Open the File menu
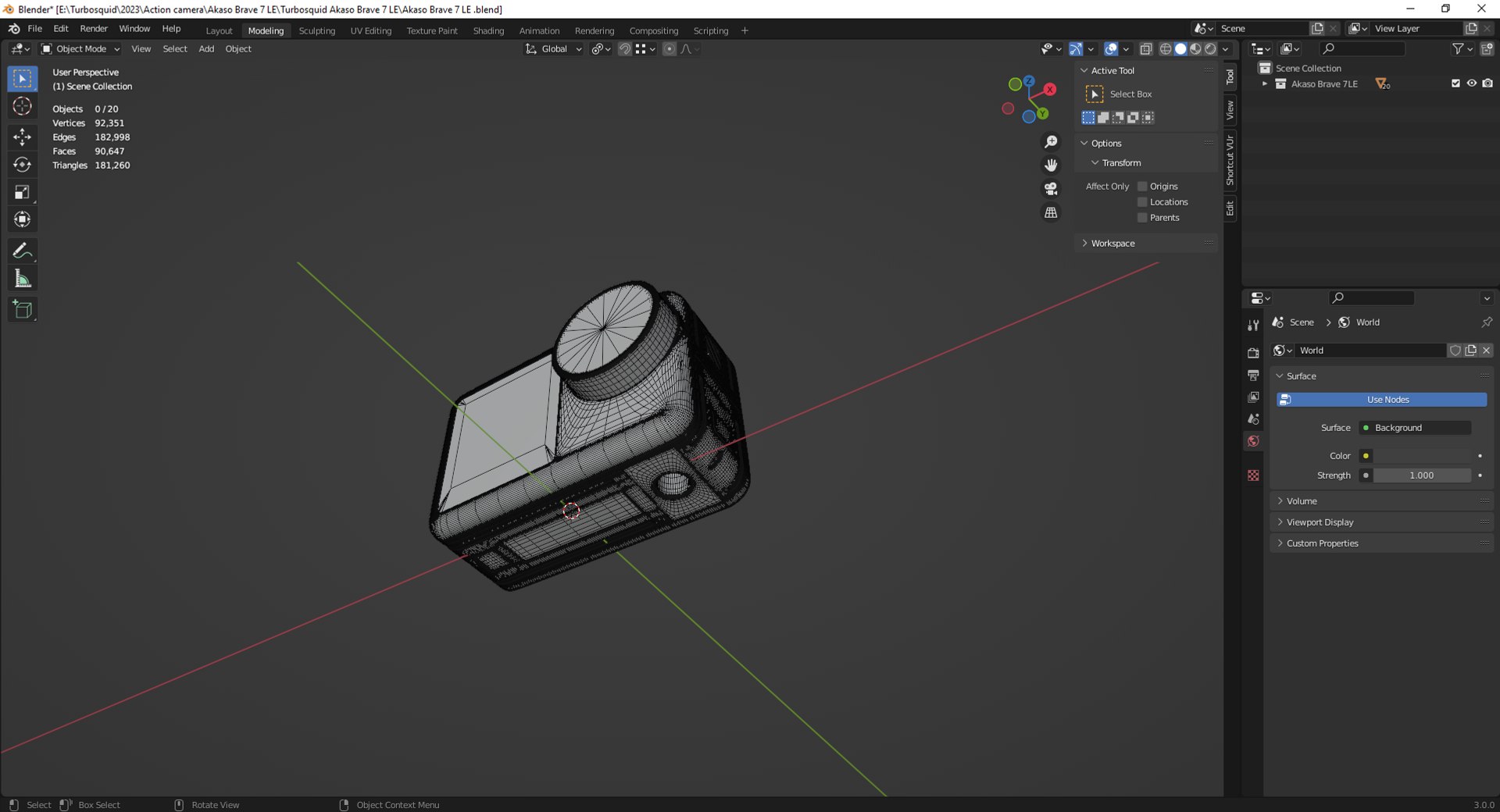The image size is (1500, 812). (x=34, y=29)
